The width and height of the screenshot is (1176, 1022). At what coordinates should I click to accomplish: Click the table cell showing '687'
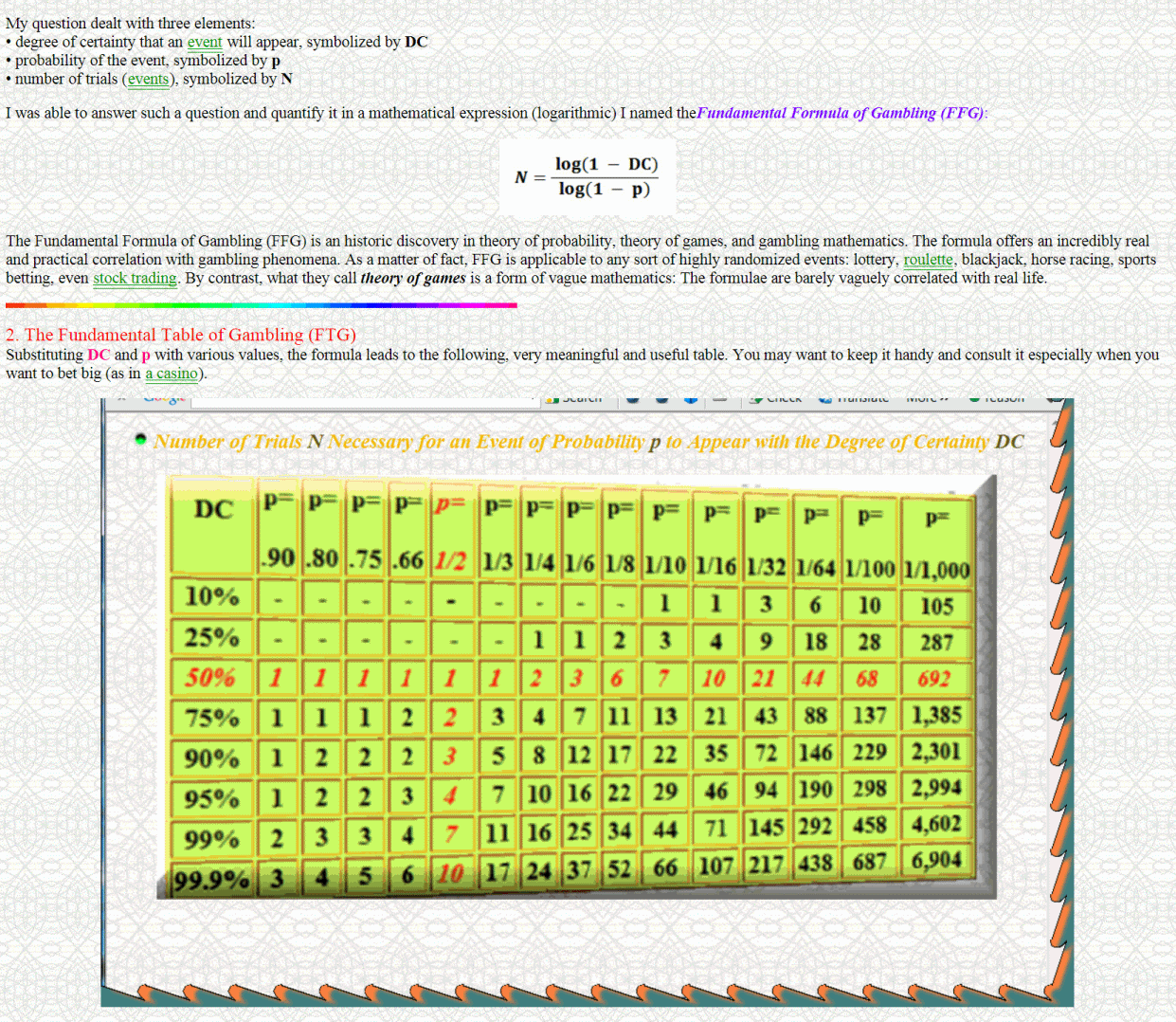tap(870, 862)
